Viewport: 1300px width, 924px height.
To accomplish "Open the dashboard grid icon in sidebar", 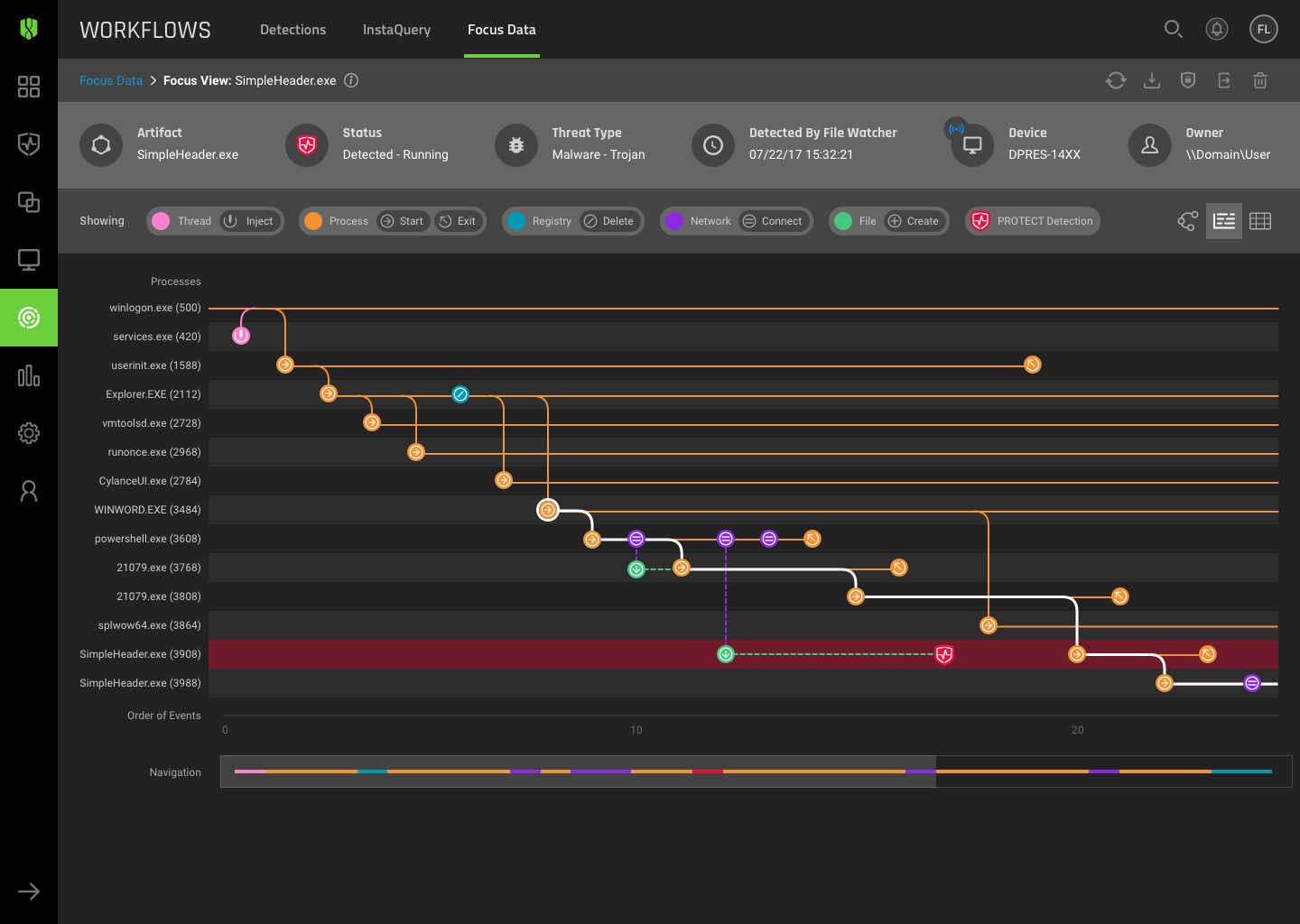I will (29, 87).
